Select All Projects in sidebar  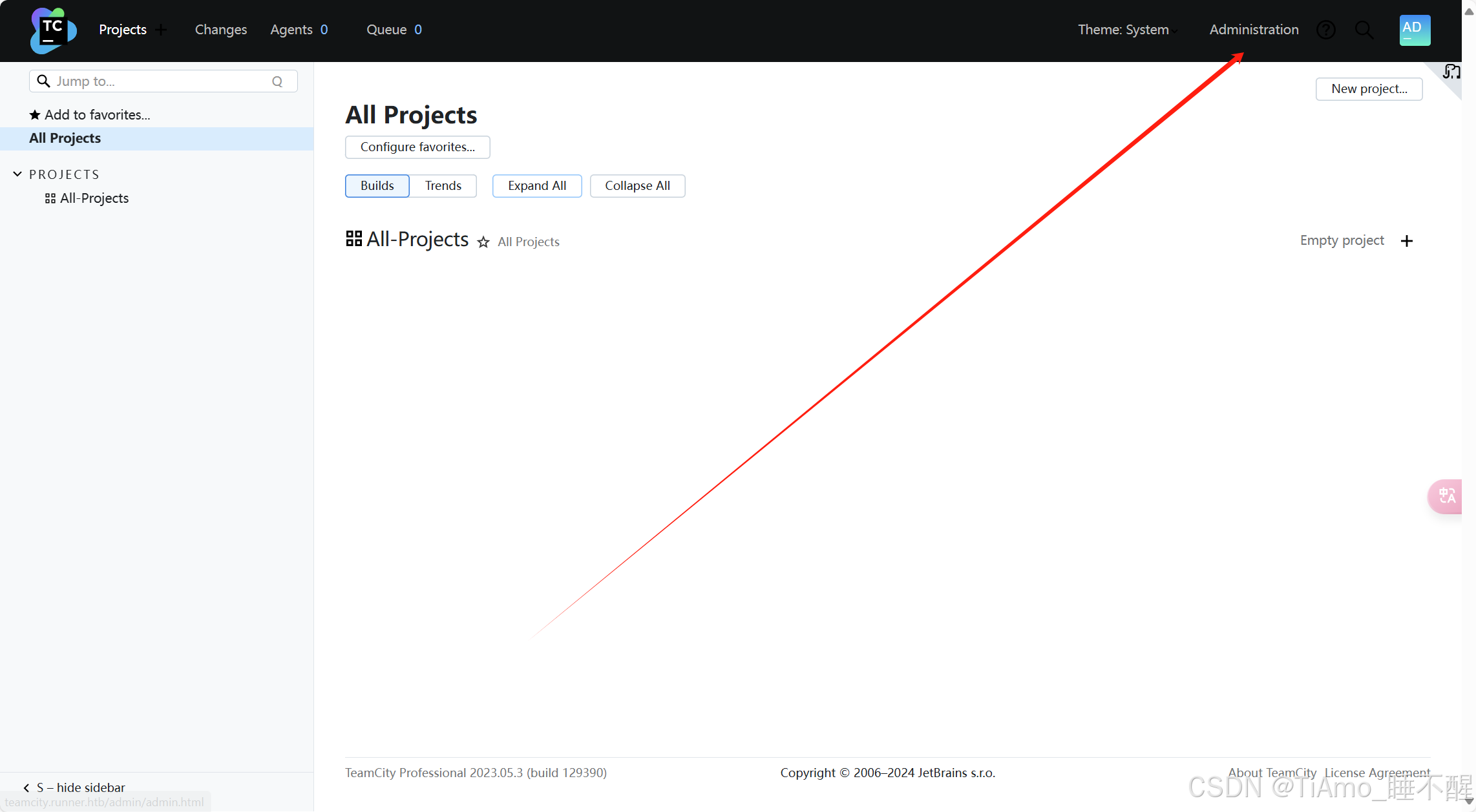(156, 138)
